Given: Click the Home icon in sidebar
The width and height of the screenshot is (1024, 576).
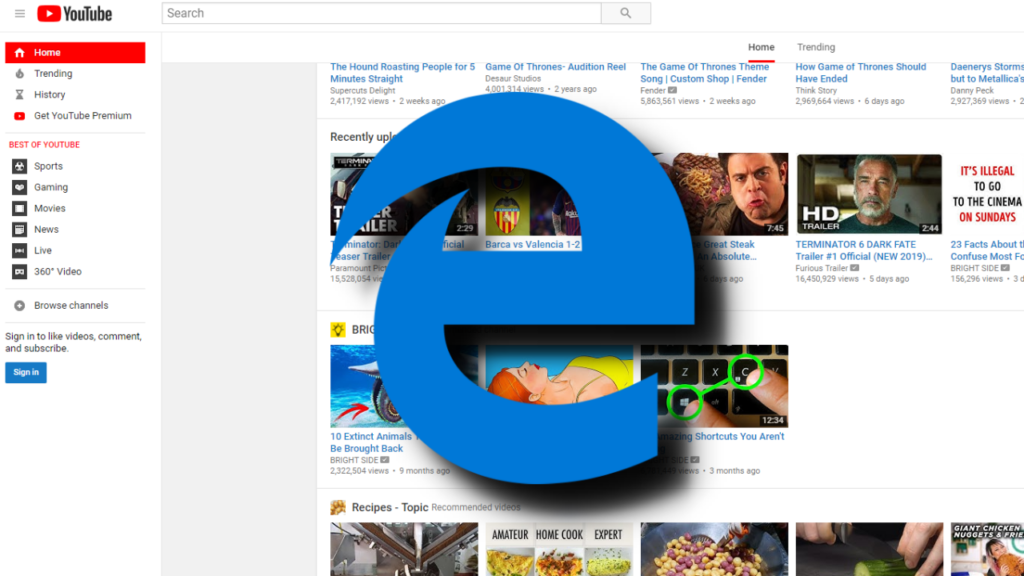Looking at the screenshot, I should click(x=20, y=53).
